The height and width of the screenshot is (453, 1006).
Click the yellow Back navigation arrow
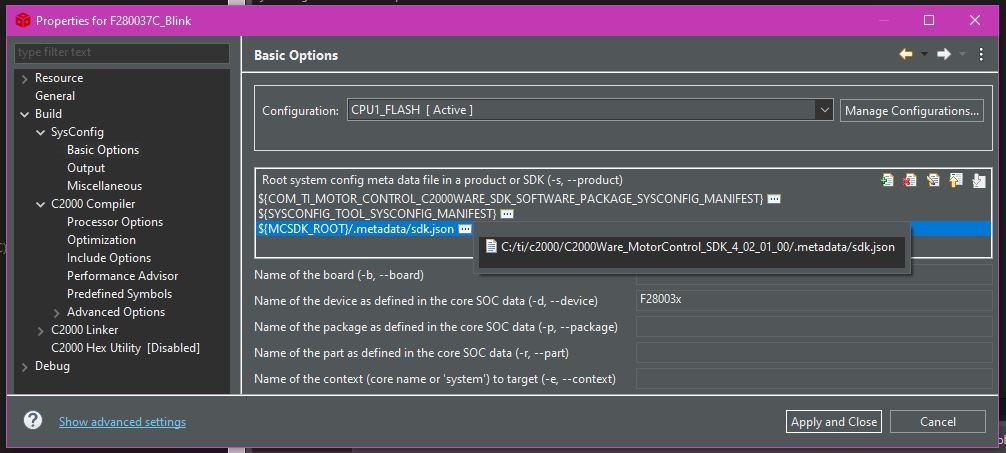pyautogui.click(x=906, y=55)
